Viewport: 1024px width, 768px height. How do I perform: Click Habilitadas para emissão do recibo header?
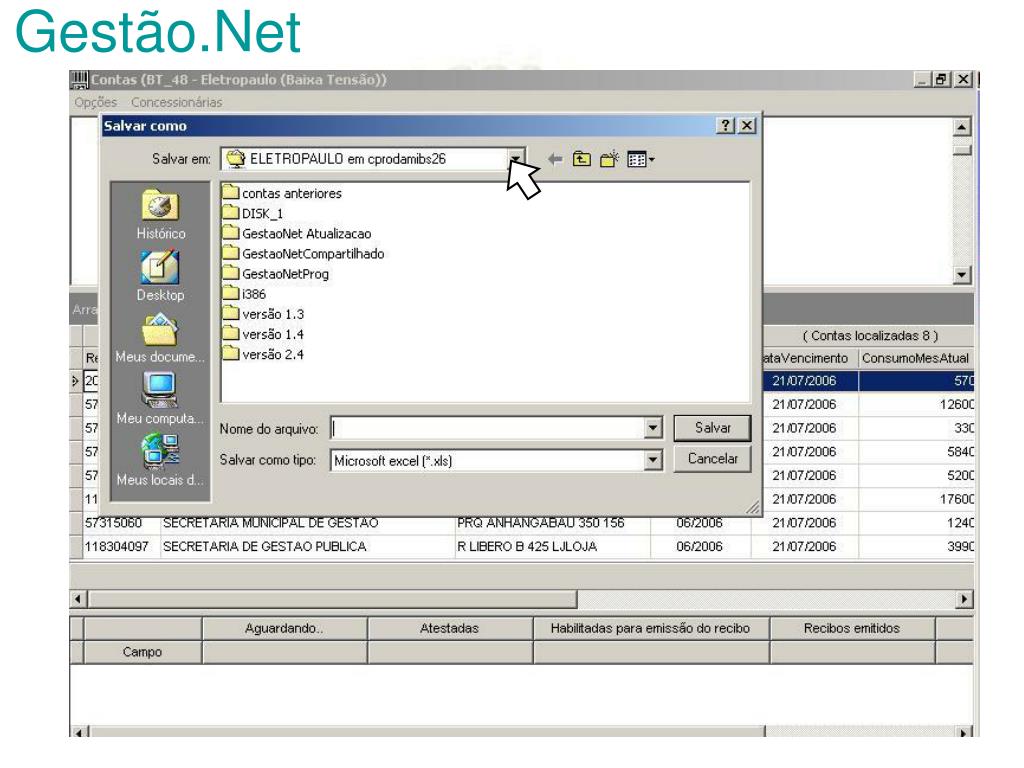(x=650, y=628)
